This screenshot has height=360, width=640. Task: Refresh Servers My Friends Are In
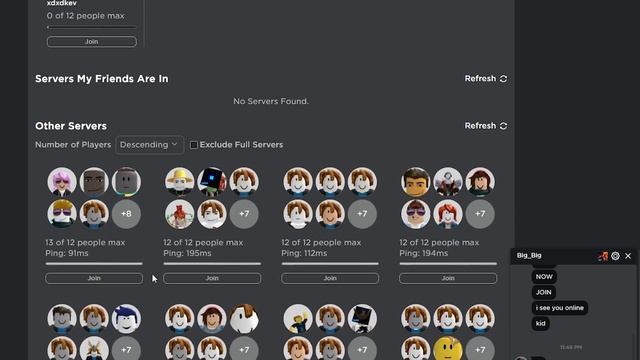click(x=486, y=78)
